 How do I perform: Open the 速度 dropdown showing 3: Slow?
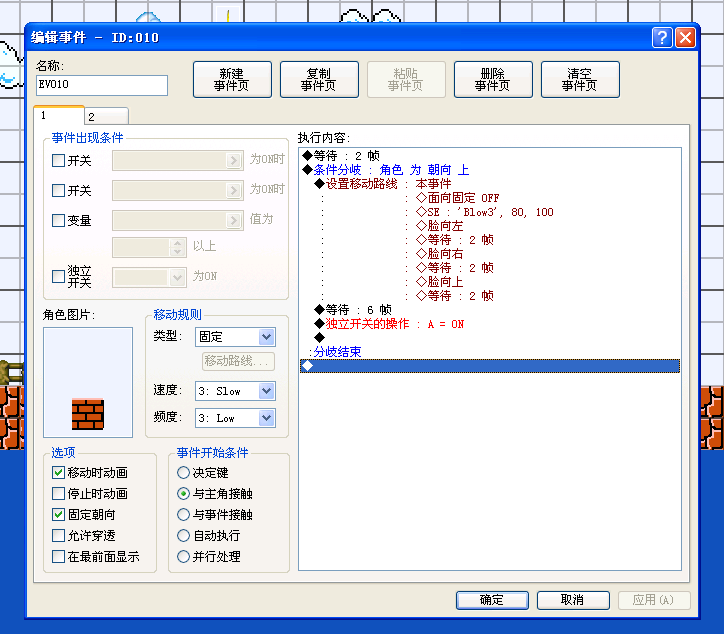coord(235,391)
